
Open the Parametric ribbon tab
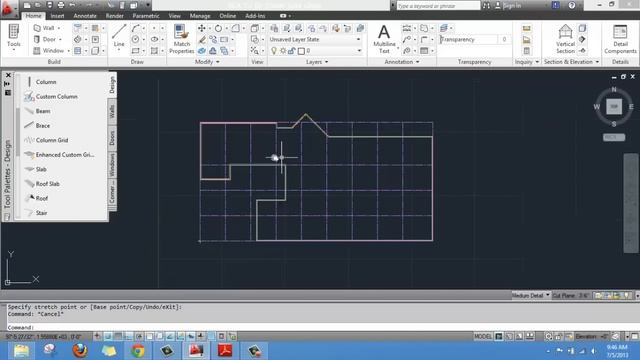coord(146,16)
